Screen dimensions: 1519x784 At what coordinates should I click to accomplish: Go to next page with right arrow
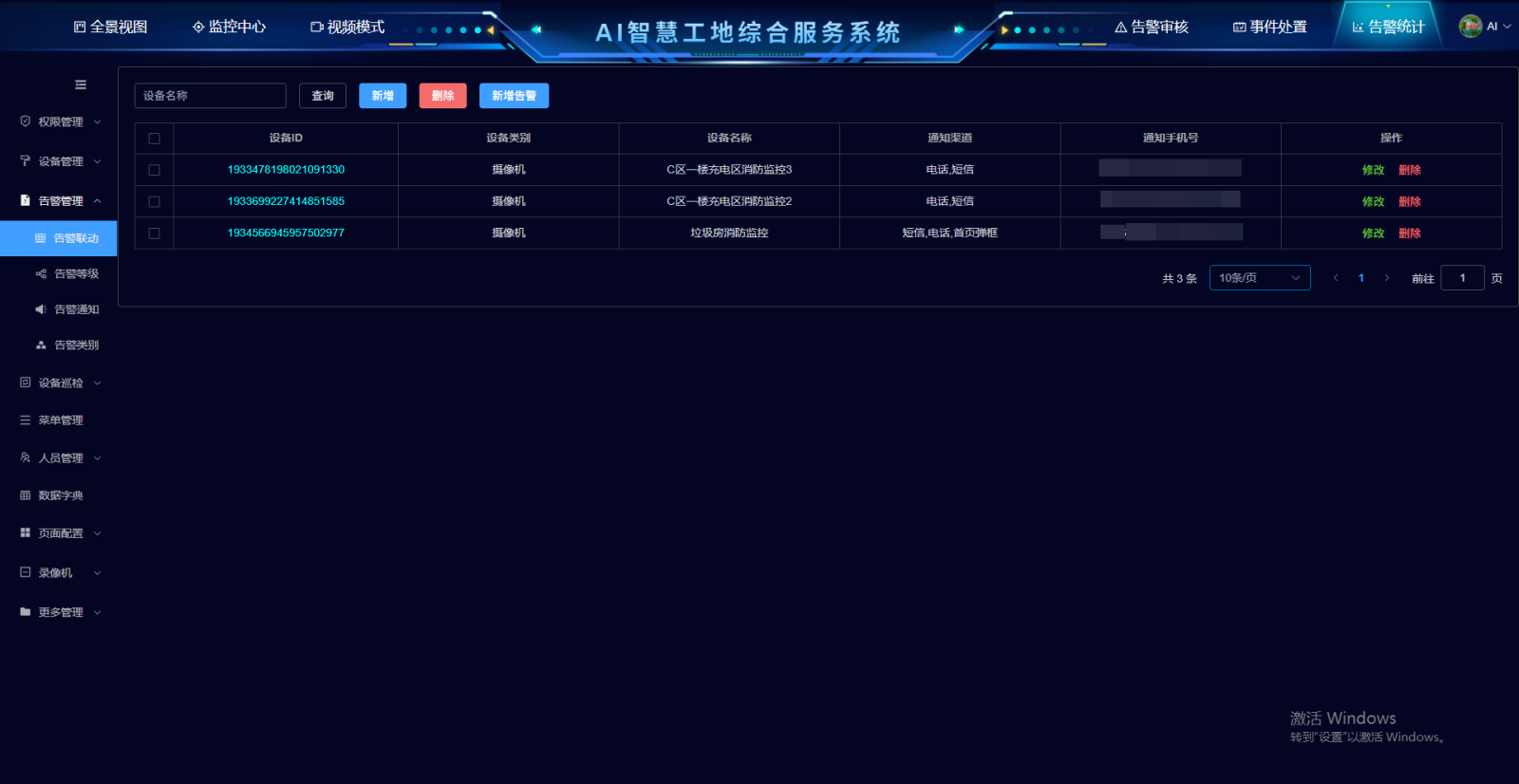tap(1386, 278)
